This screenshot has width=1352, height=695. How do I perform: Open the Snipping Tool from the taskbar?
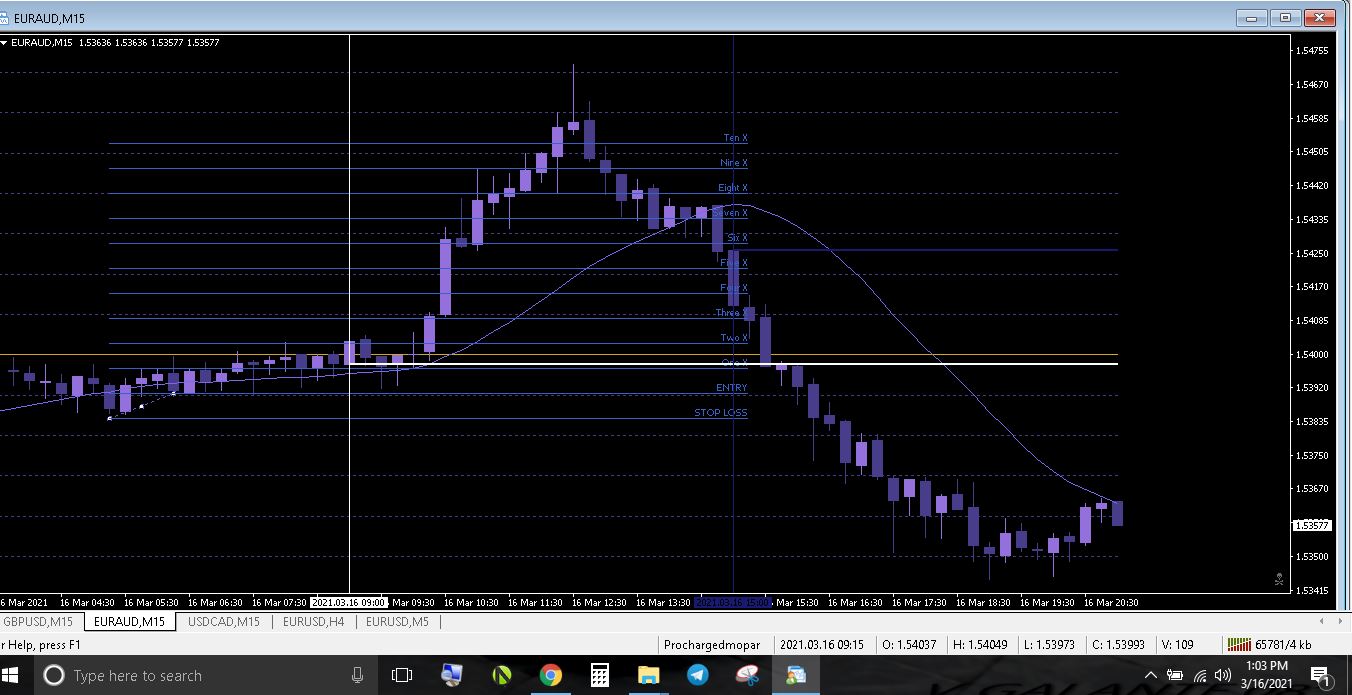[747, 676]
